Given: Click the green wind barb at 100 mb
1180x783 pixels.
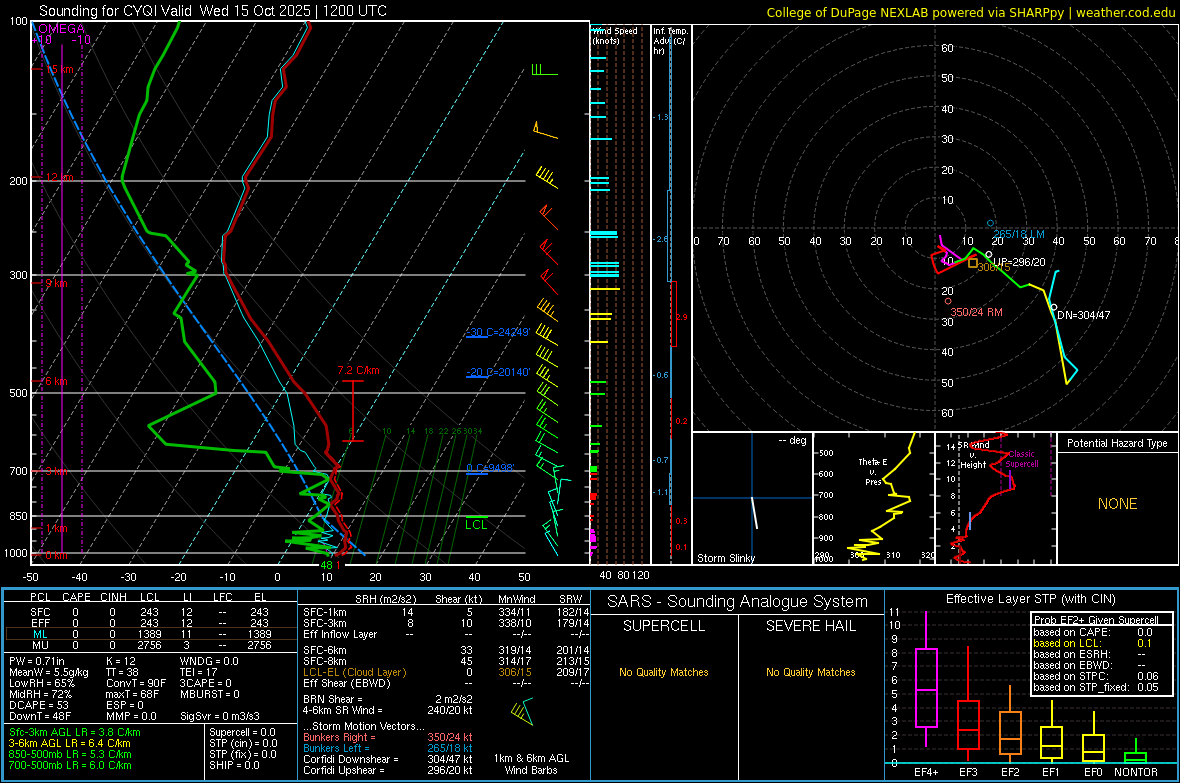Looking at the screenshot, I should pos(544,70).
